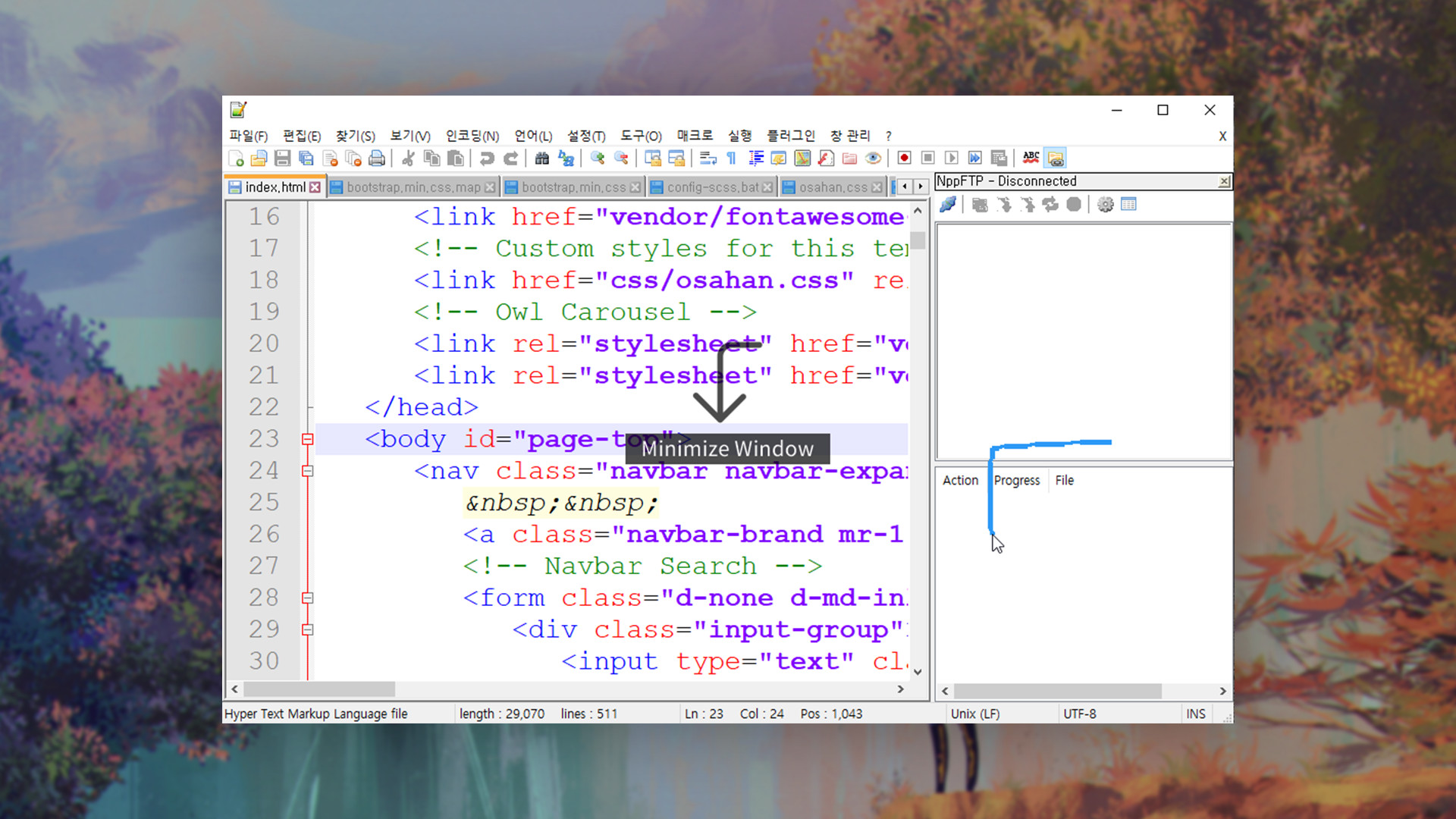The image size is (1456, 819).
Task: Enable document monitoring with the eye icon
Action: tap(874, 158)
